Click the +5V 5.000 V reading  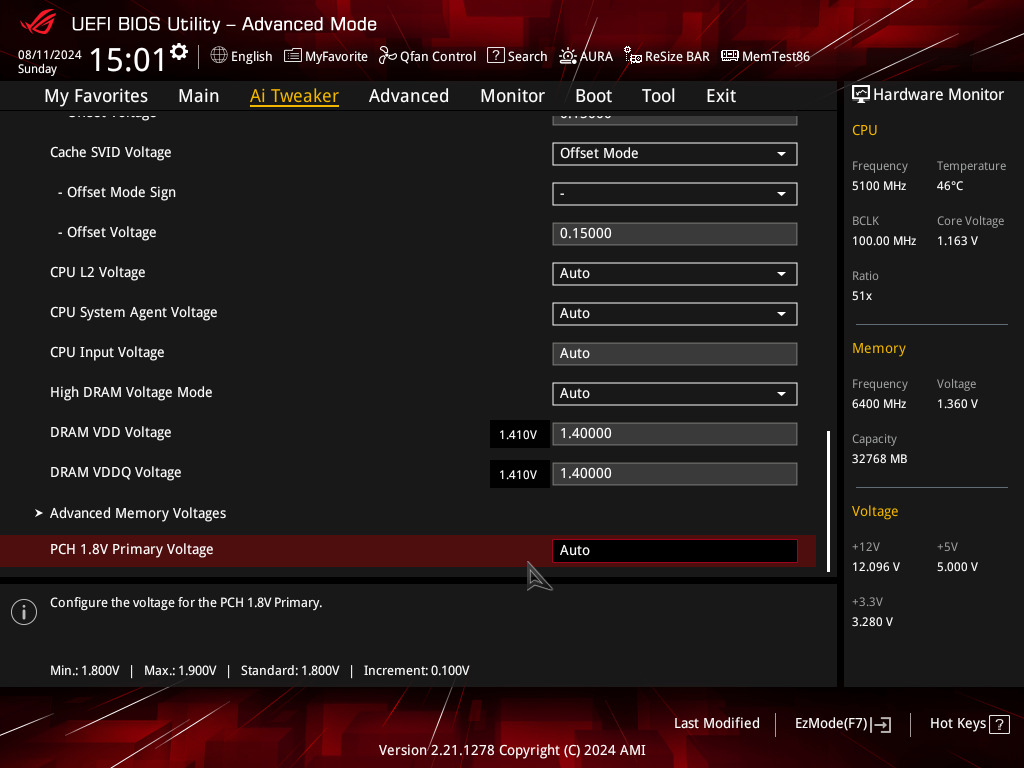point(957,567)
